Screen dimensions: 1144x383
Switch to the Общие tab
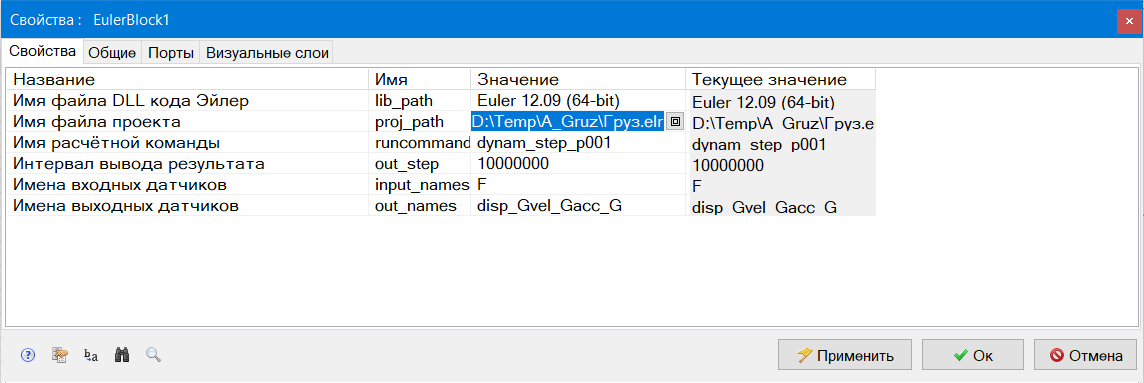point(112,53)
